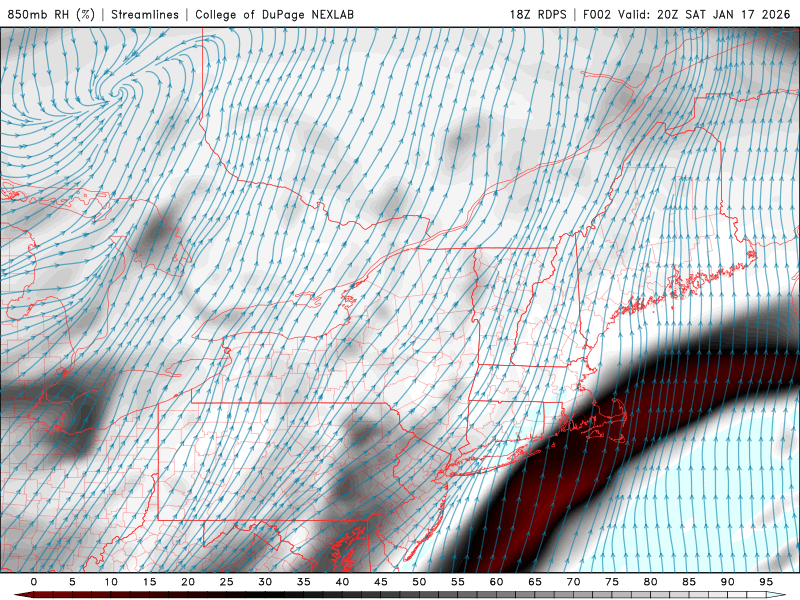This screenshot has height=600, width=800.
Task: Click the colorbar label "45"
Action: pyautogui.click(x=381, y=582)
